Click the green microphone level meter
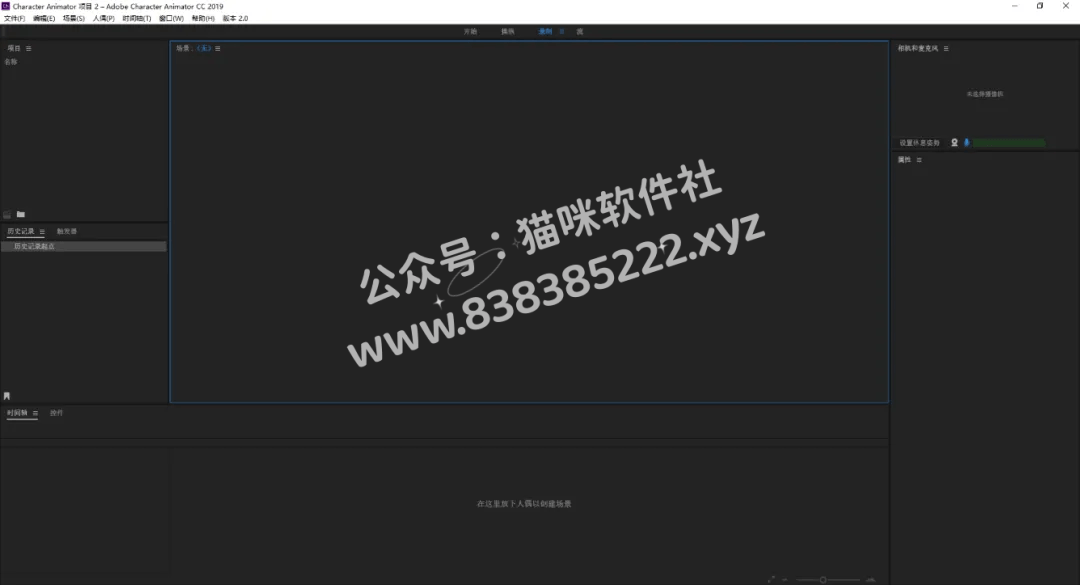 pyautogui.click(x=1008, y=143)
